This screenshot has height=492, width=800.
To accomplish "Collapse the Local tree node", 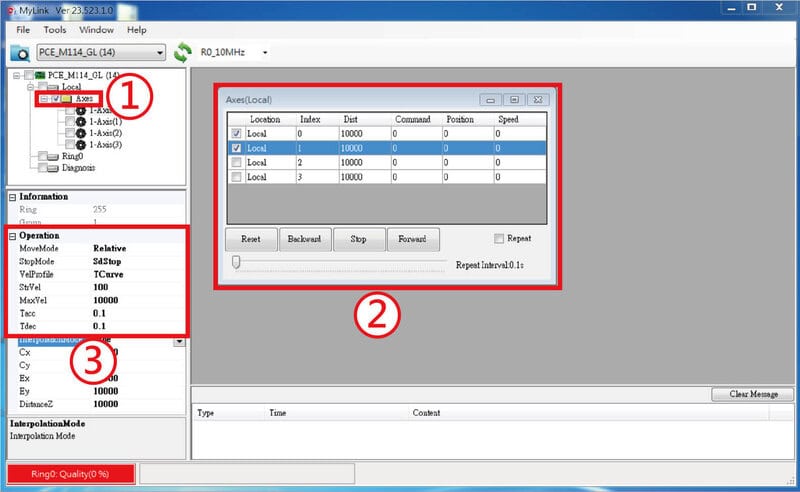I will pos(30,87).
